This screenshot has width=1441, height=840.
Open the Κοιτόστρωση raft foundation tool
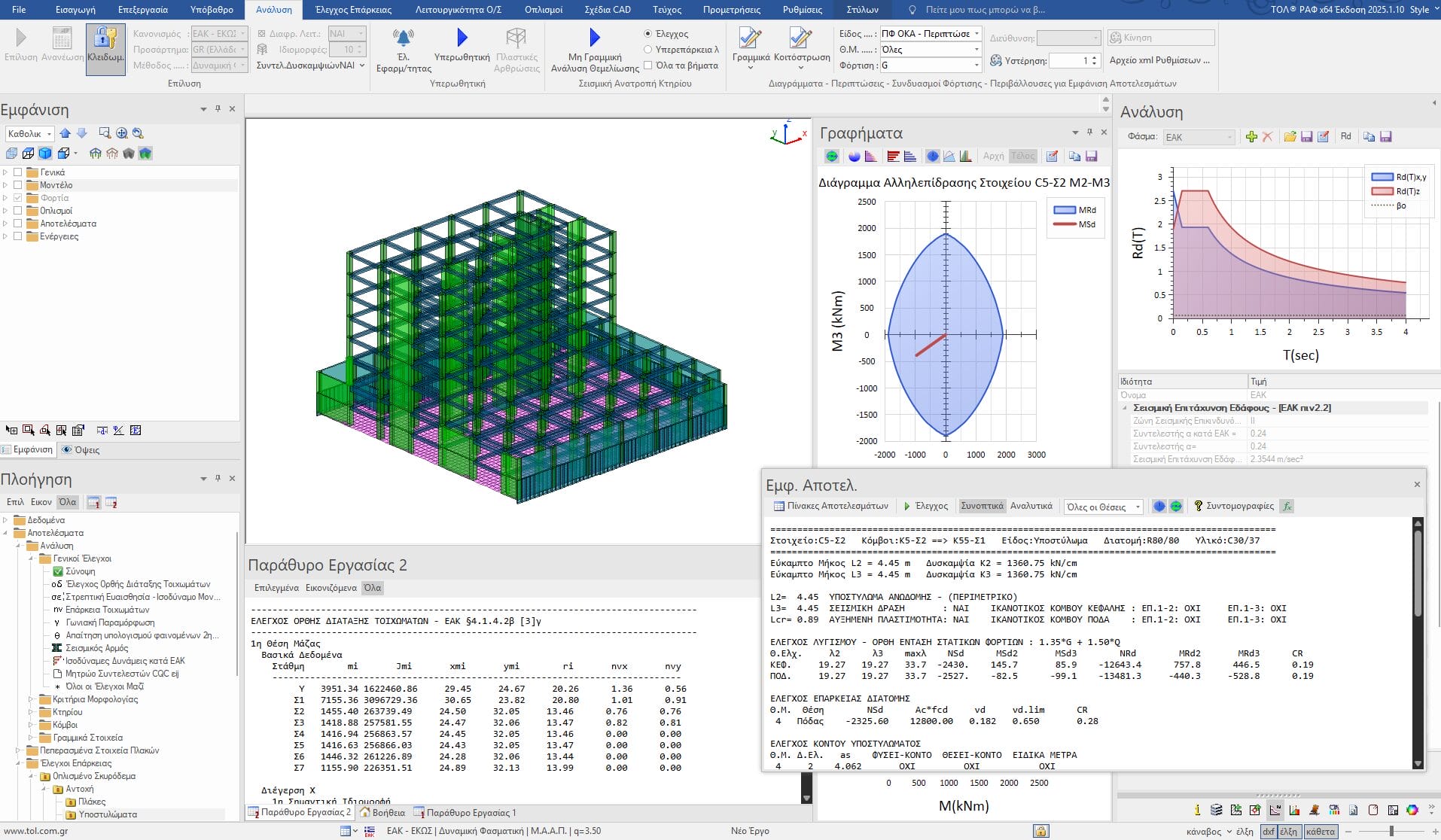[801, 44]
